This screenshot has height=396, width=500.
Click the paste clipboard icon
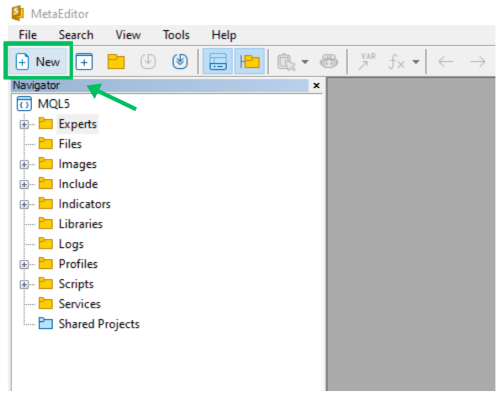click(286, 62)
